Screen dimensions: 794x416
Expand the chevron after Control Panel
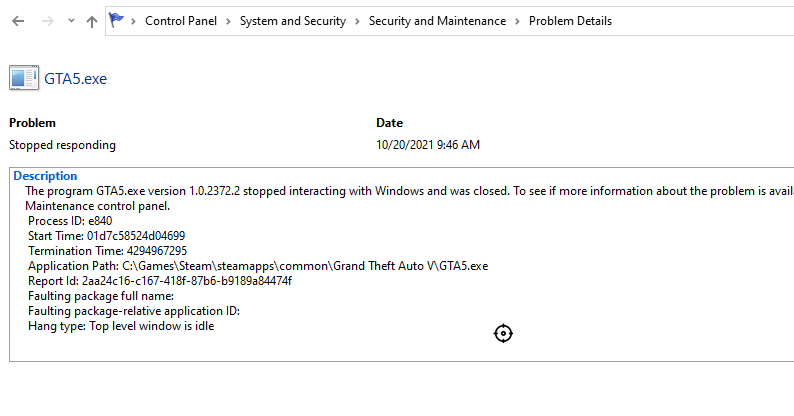[227, 21]
